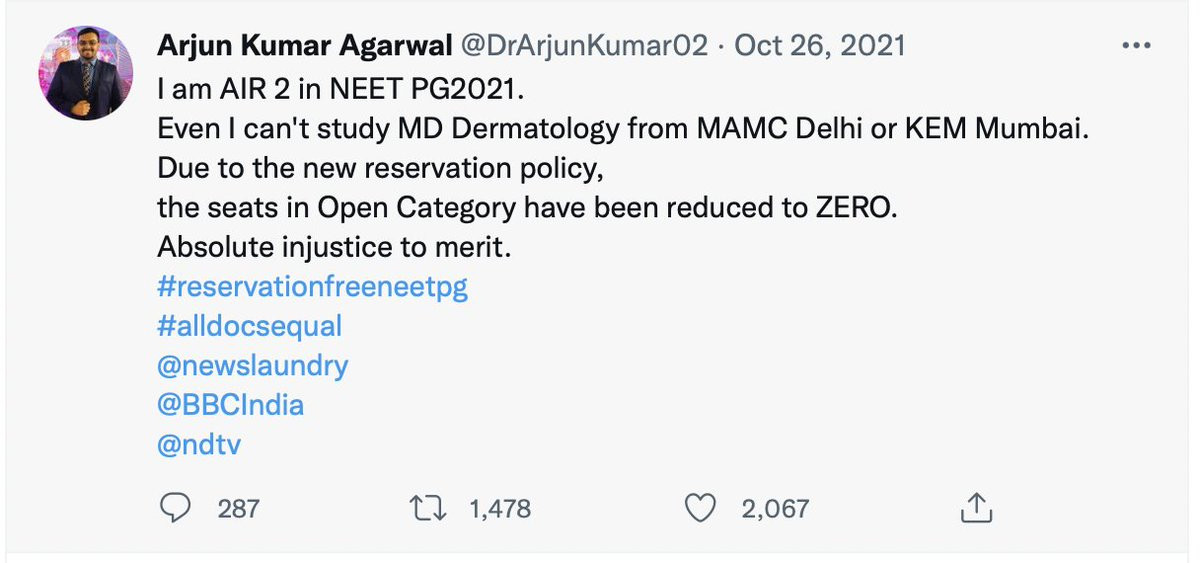Open the #reservationfreeneetpg hashtag
The image size is (1200, 563).
pyautogui.click(x=313, y=287)
